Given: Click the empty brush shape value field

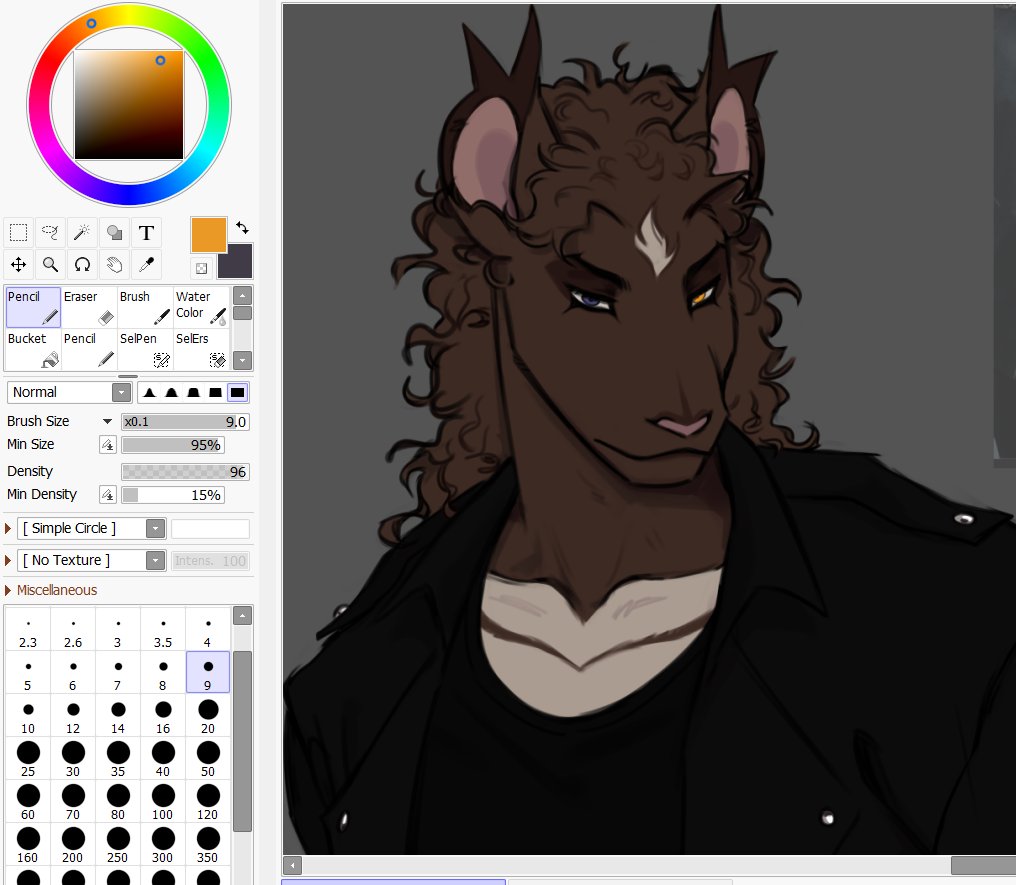Looking at the screenshot, I should [x=211, y=529].
